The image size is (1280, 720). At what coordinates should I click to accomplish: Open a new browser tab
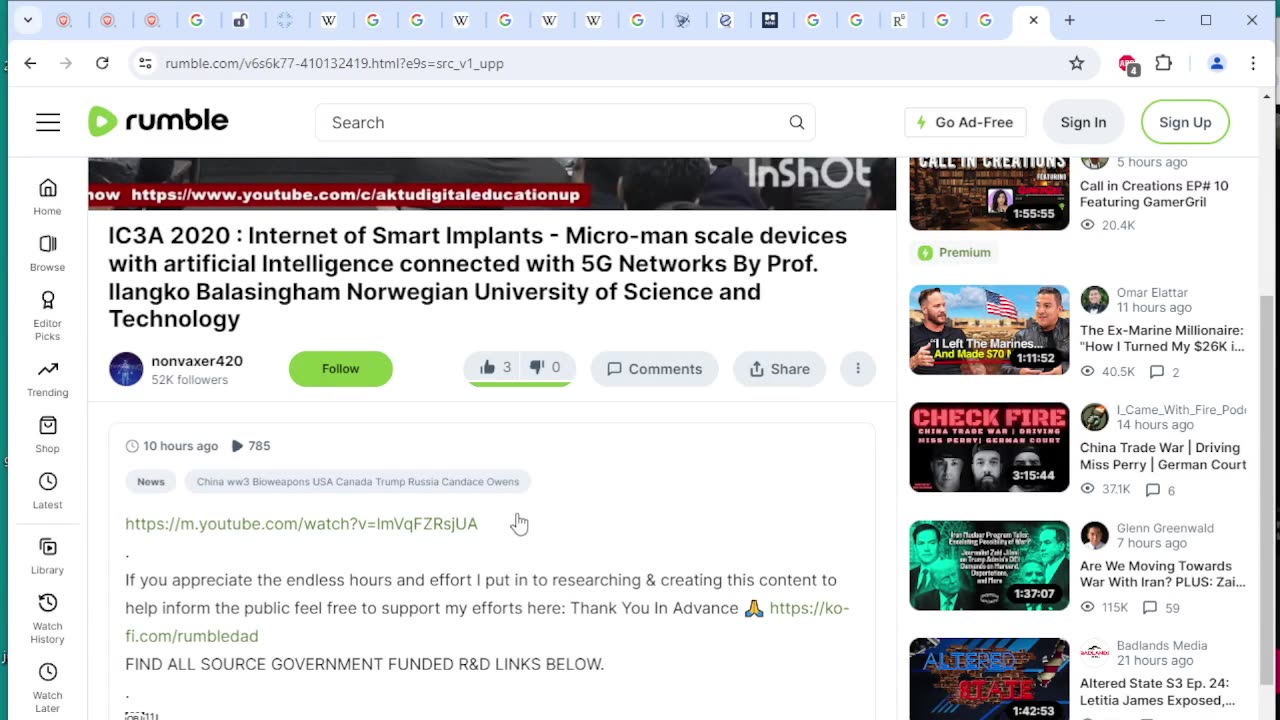(1069, 20)
